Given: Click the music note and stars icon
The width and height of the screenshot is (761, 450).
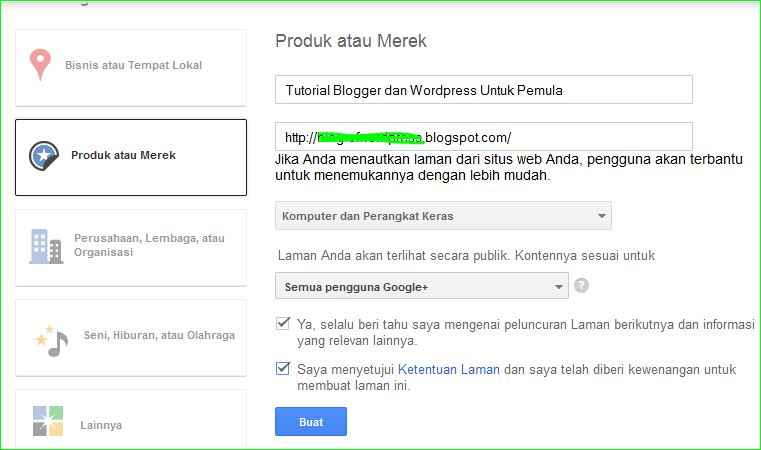Looking at the screenshot, I should tap(51, 341).
